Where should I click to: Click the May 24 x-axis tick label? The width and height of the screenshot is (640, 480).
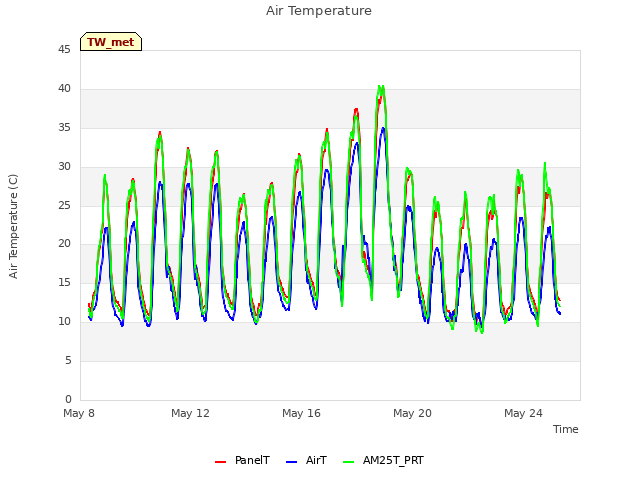(x=523, y=413)
